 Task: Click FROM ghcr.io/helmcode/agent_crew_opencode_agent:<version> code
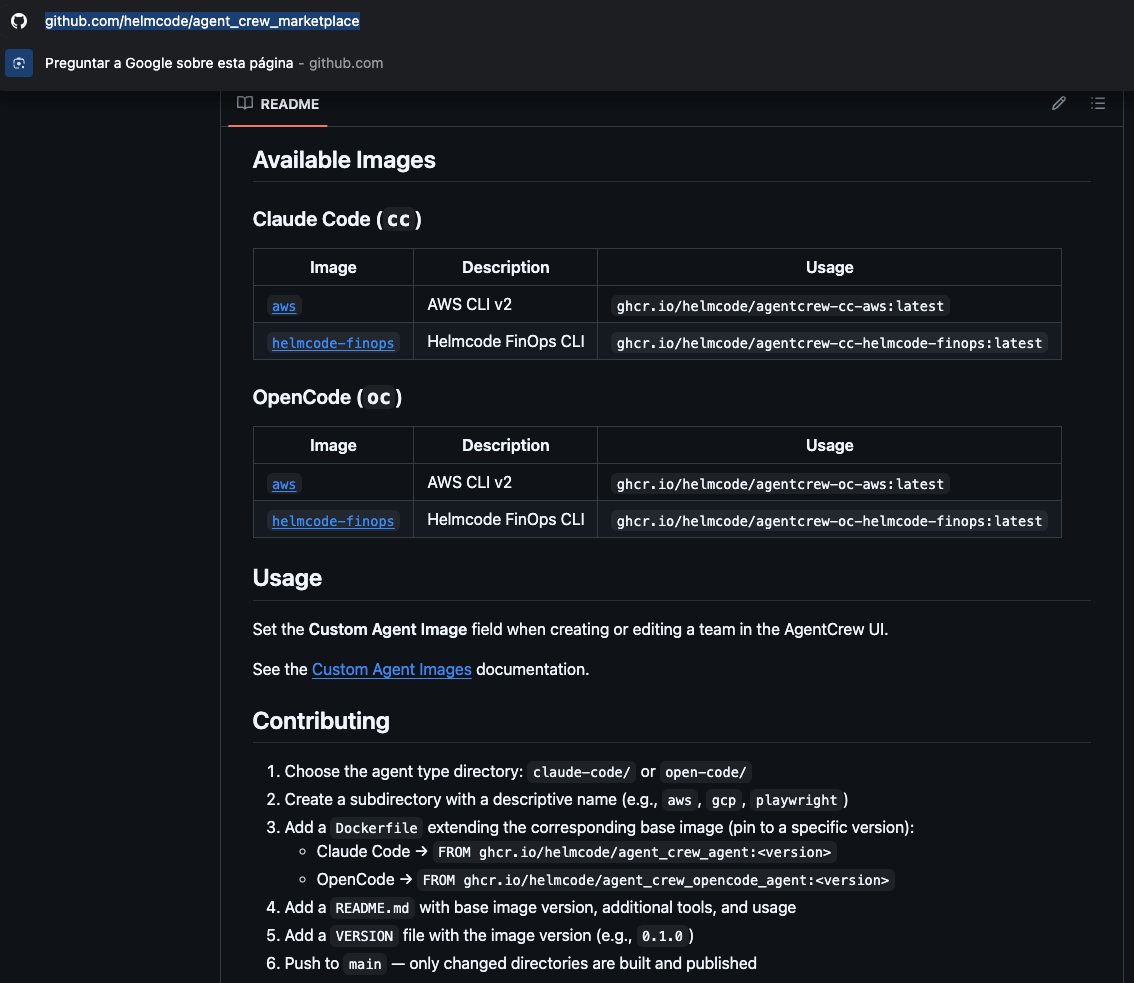(x=655, y=880)
